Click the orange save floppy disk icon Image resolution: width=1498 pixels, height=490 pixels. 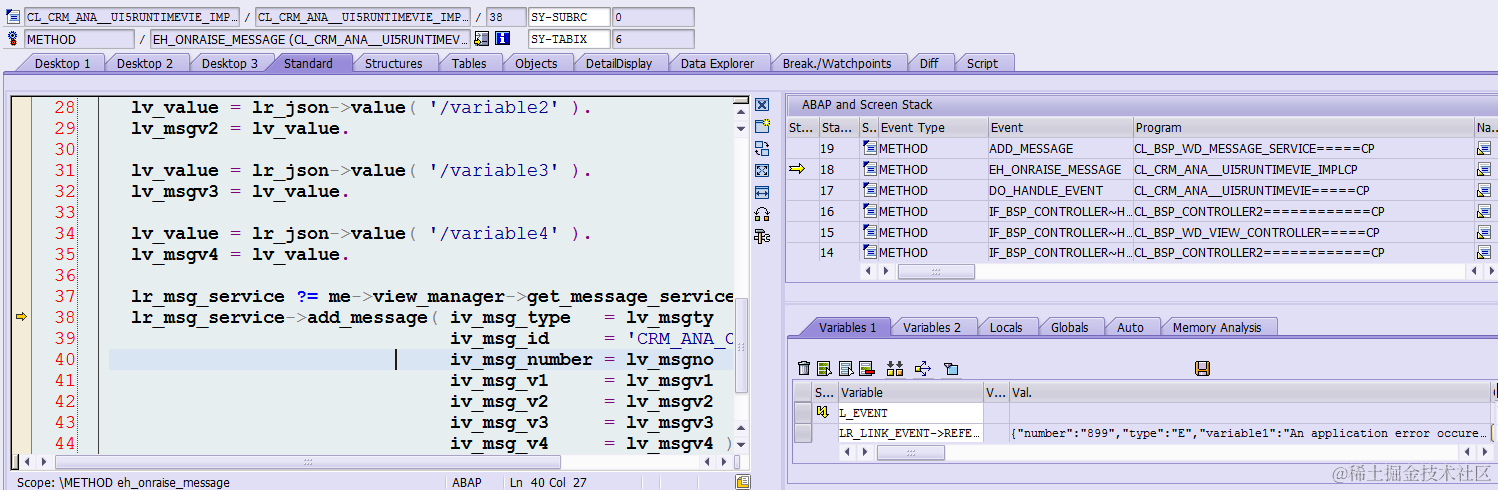[1203, 369]
